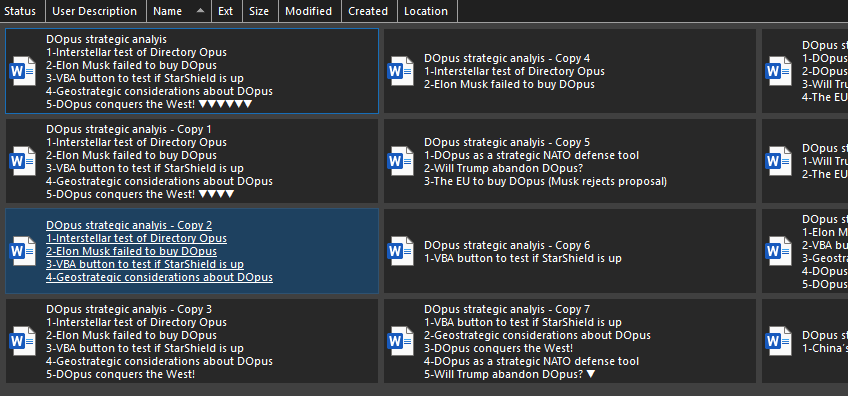
Task: Click Word icon of Copy 6 file
Action: pyautogui.click(x=401, y=251)
